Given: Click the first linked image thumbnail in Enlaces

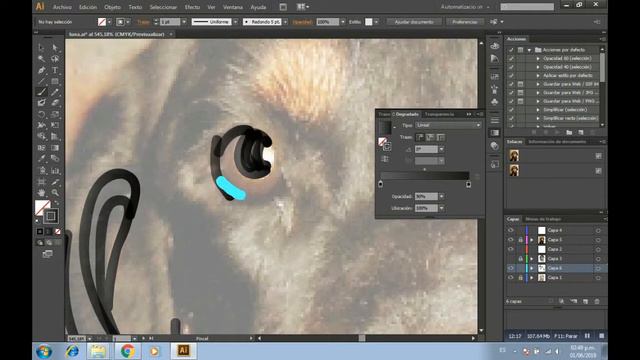Looking at the screenshot, I should [x=514, y=156].
